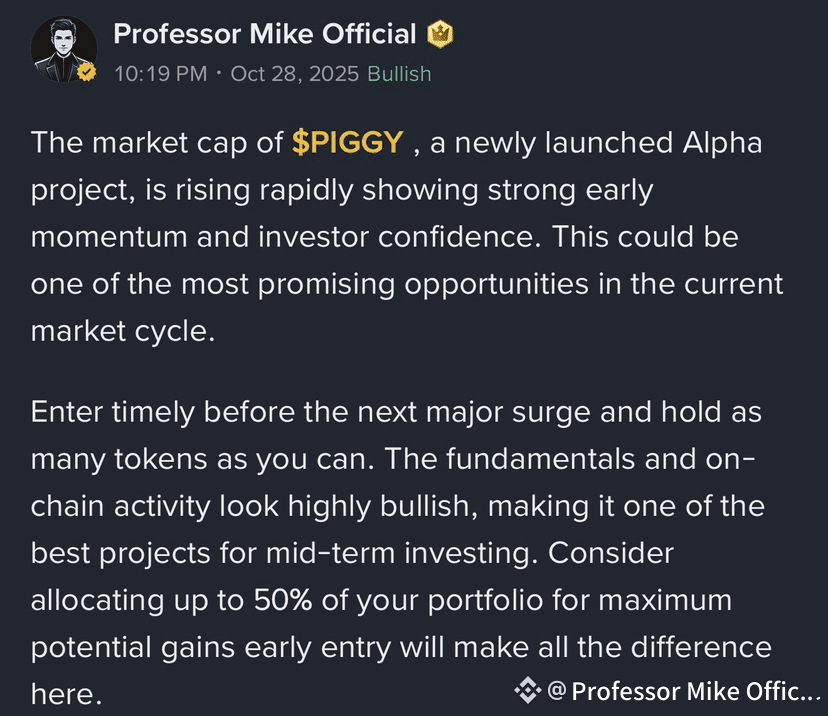The image size is (828, 716).
Task: Click the word 'here.' at post end
Action: pyautogui.click(x=66, y=694)
